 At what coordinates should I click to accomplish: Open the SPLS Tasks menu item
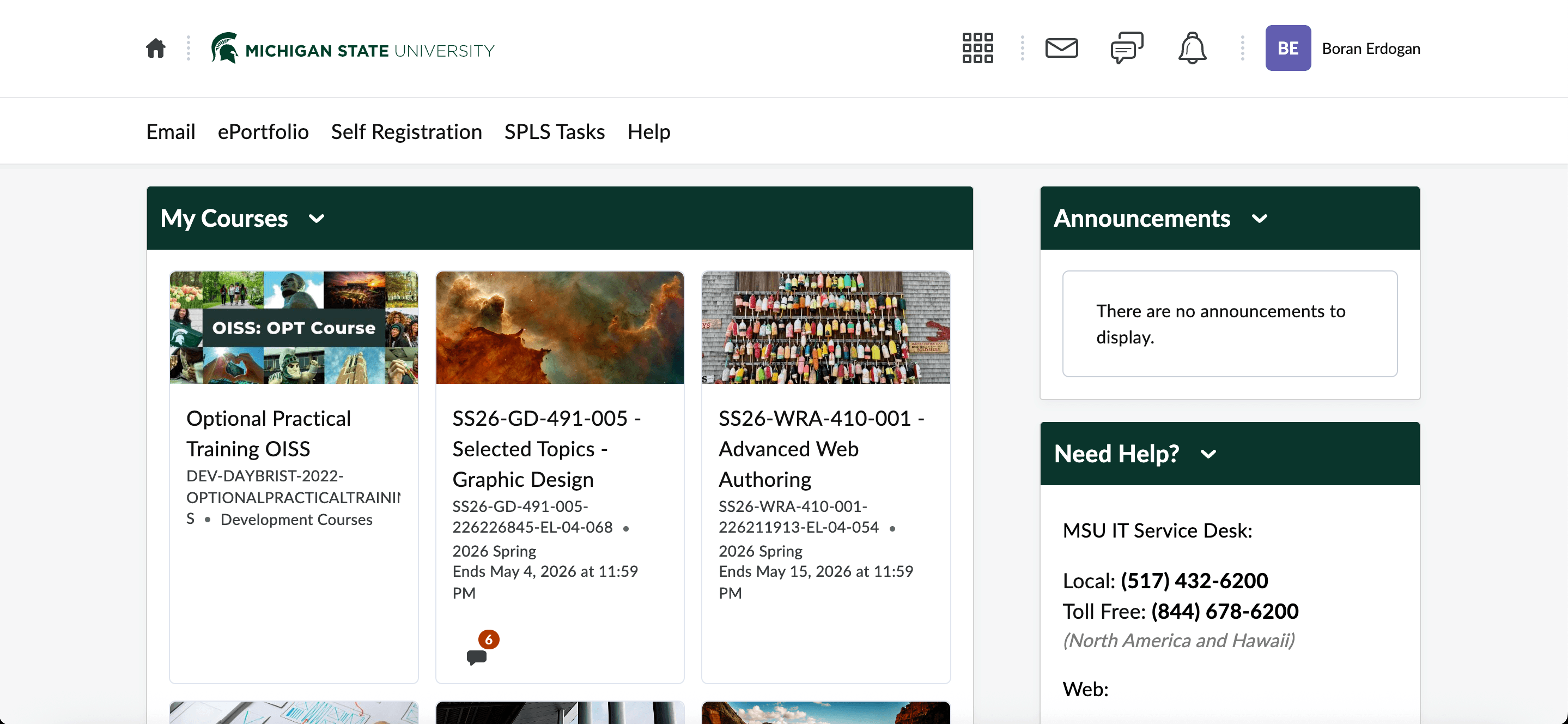click(554, 131)
